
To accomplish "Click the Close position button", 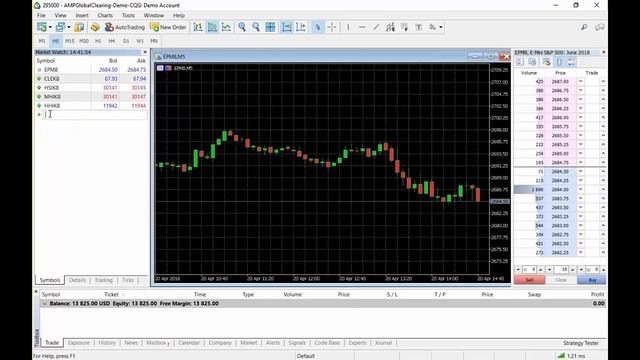I will tap(561, 280).
